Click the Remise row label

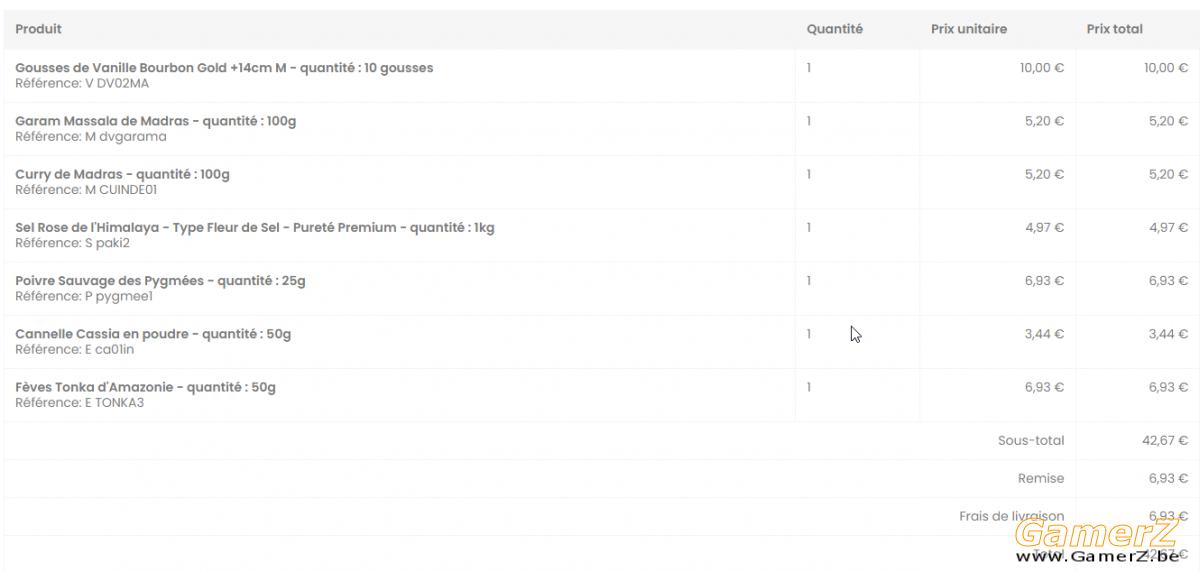coord(1041,478)
